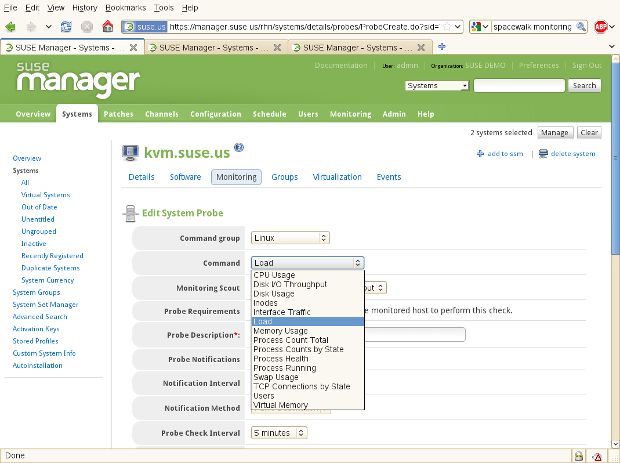Click the delete system link
This screenshot has height=463, width=620.
(567, 153)
